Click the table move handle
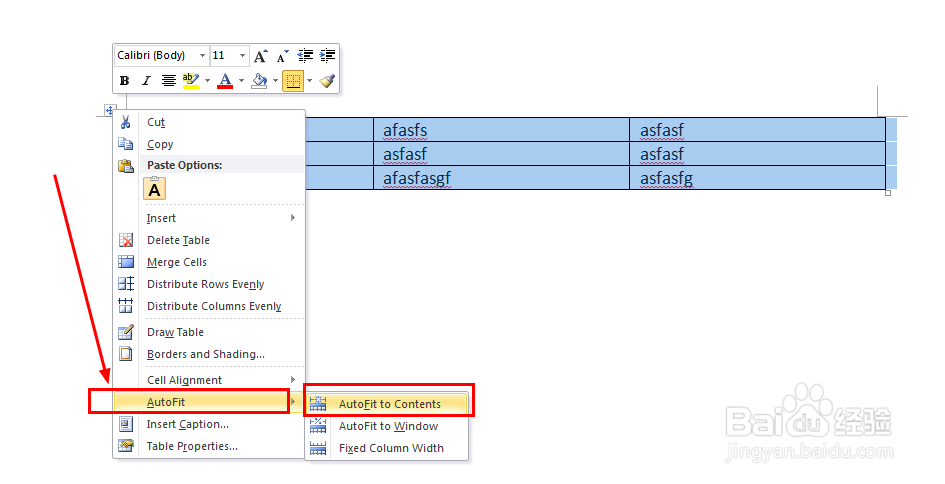Screen dimensions: 945x484 pos(109,110)
